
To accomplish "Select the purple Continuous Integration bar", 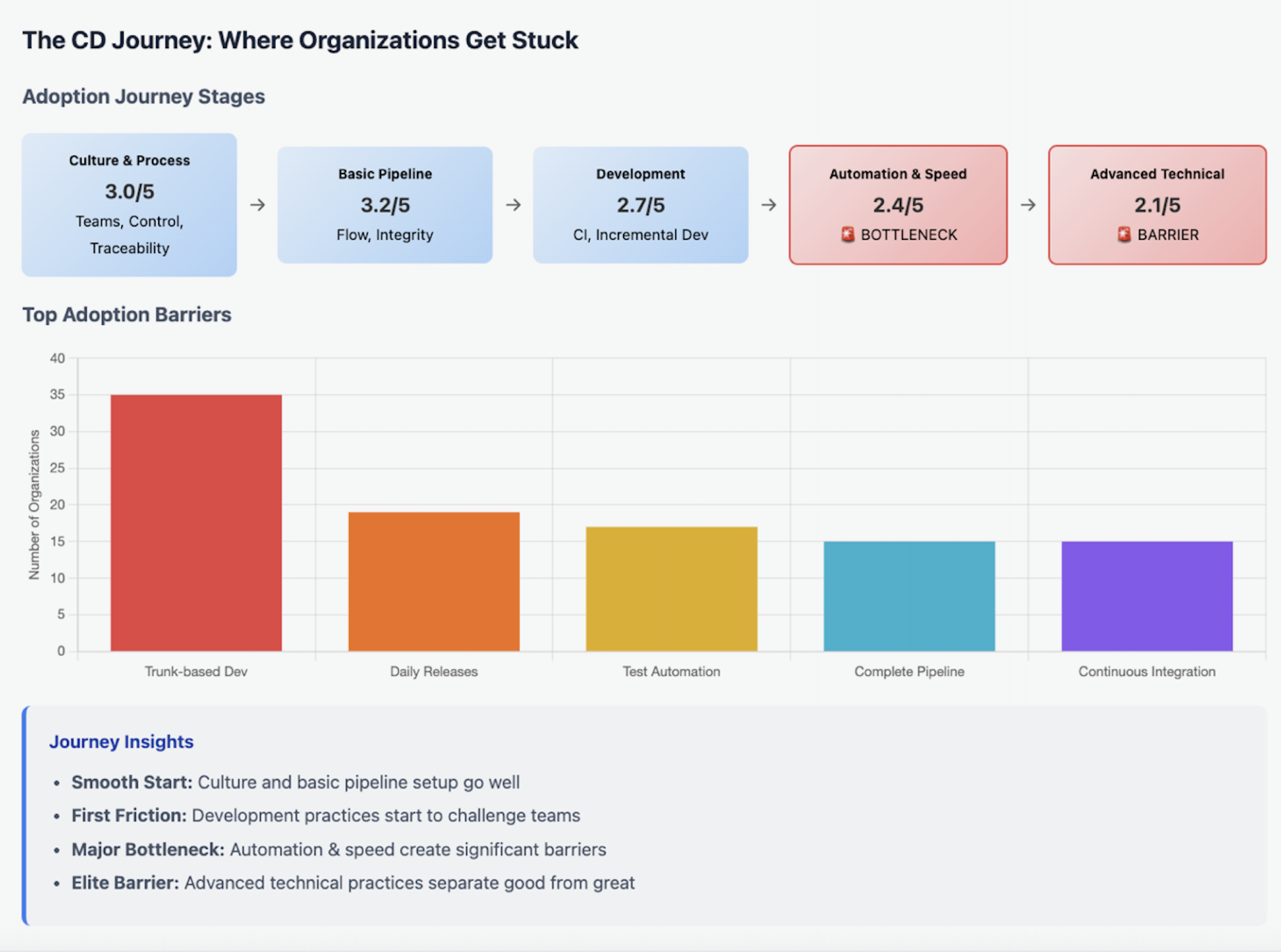I will pos(1146,596).
